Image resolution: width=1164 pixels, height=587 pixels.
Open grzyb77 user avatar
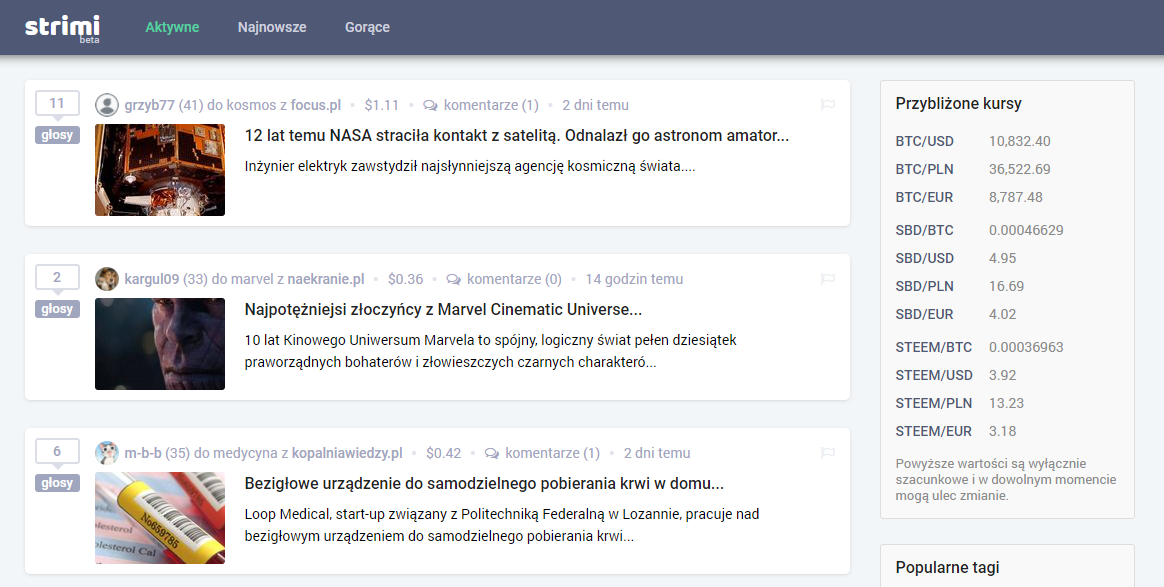pos(107,105)
